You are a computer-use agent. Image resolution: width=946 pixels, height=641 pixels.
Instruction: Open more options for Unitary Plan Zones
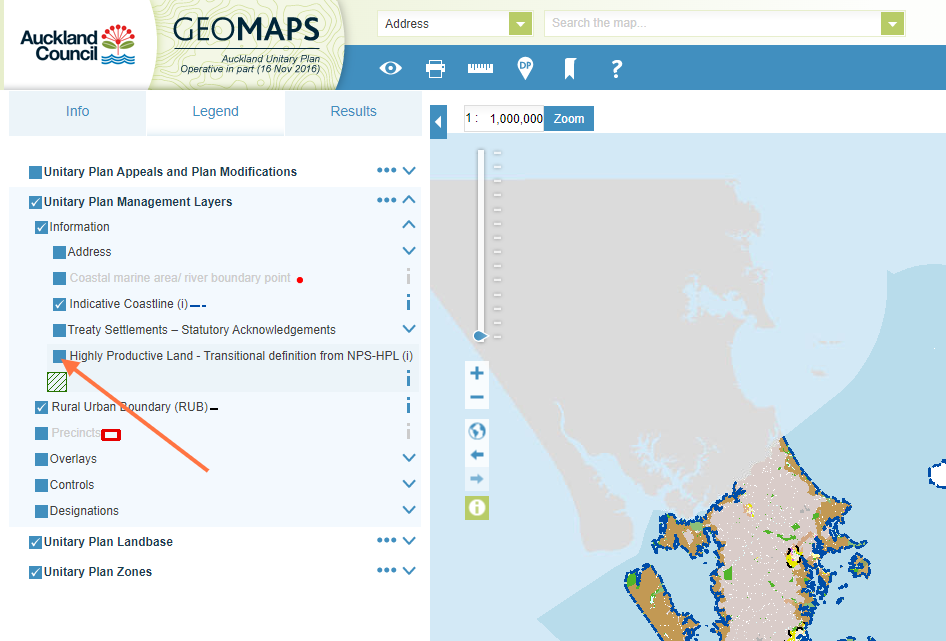click(x=386, y=570)
